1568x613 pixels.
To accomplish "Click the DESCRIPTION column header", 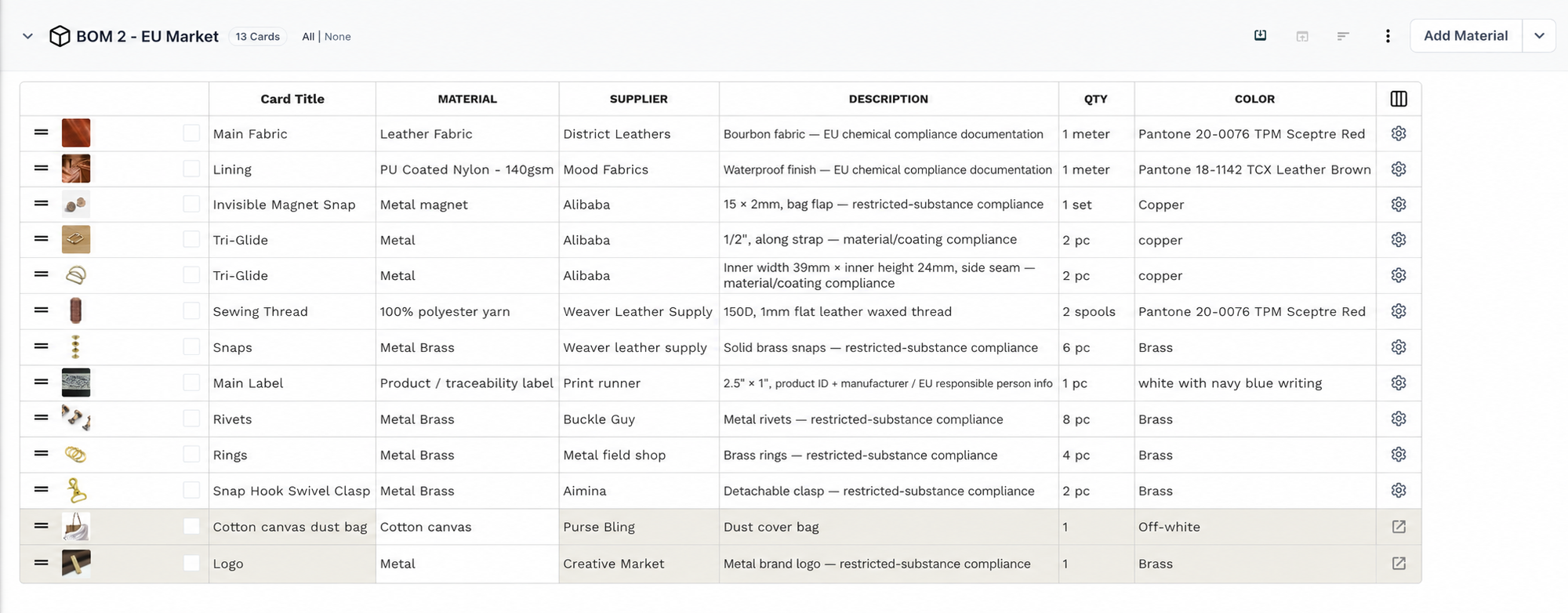I will click(888, 99).
